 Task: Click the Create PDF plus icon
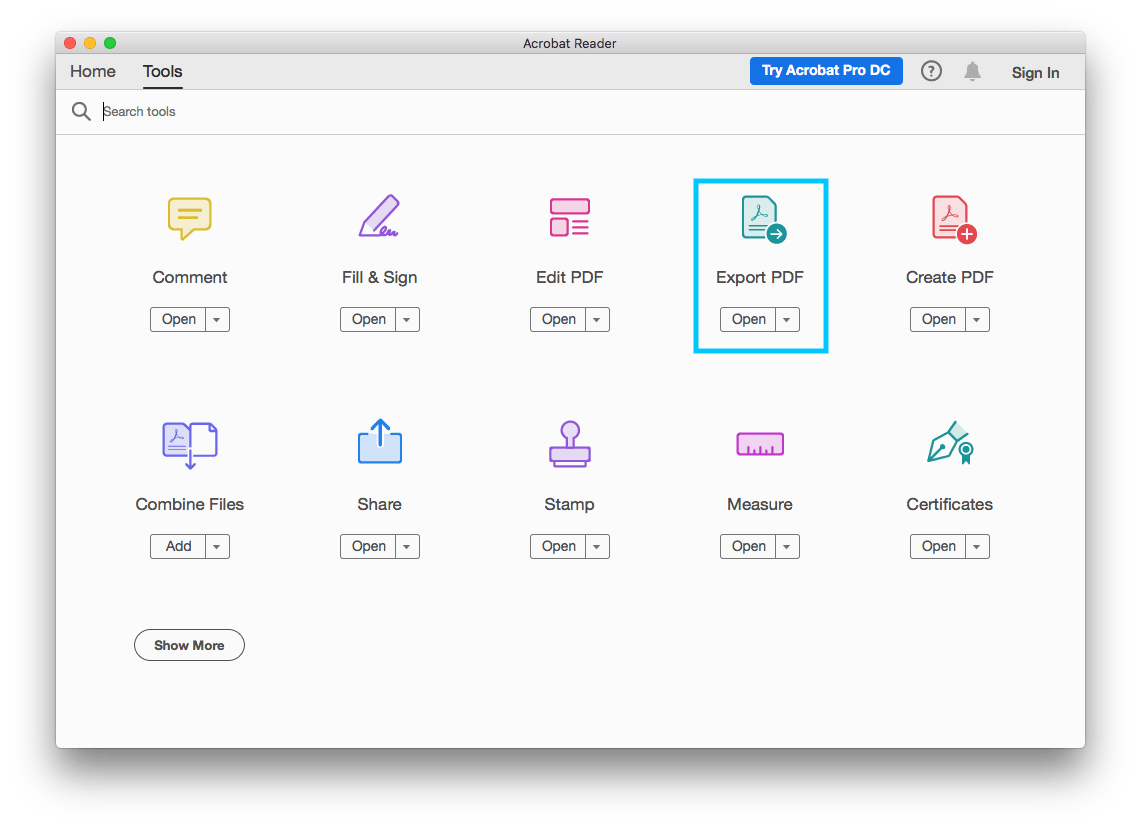(x=953, y=219)
